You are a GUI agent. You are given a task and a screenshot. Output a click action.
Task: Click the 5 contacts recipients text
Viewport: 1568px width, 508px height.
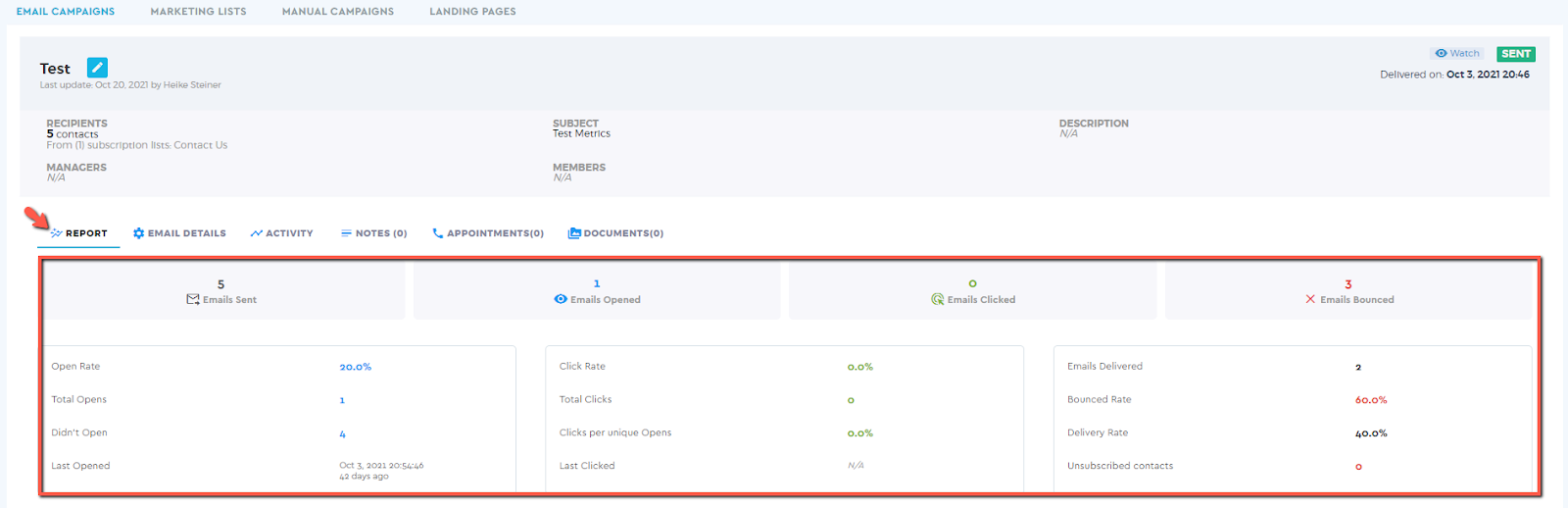(x=73, y=134)
